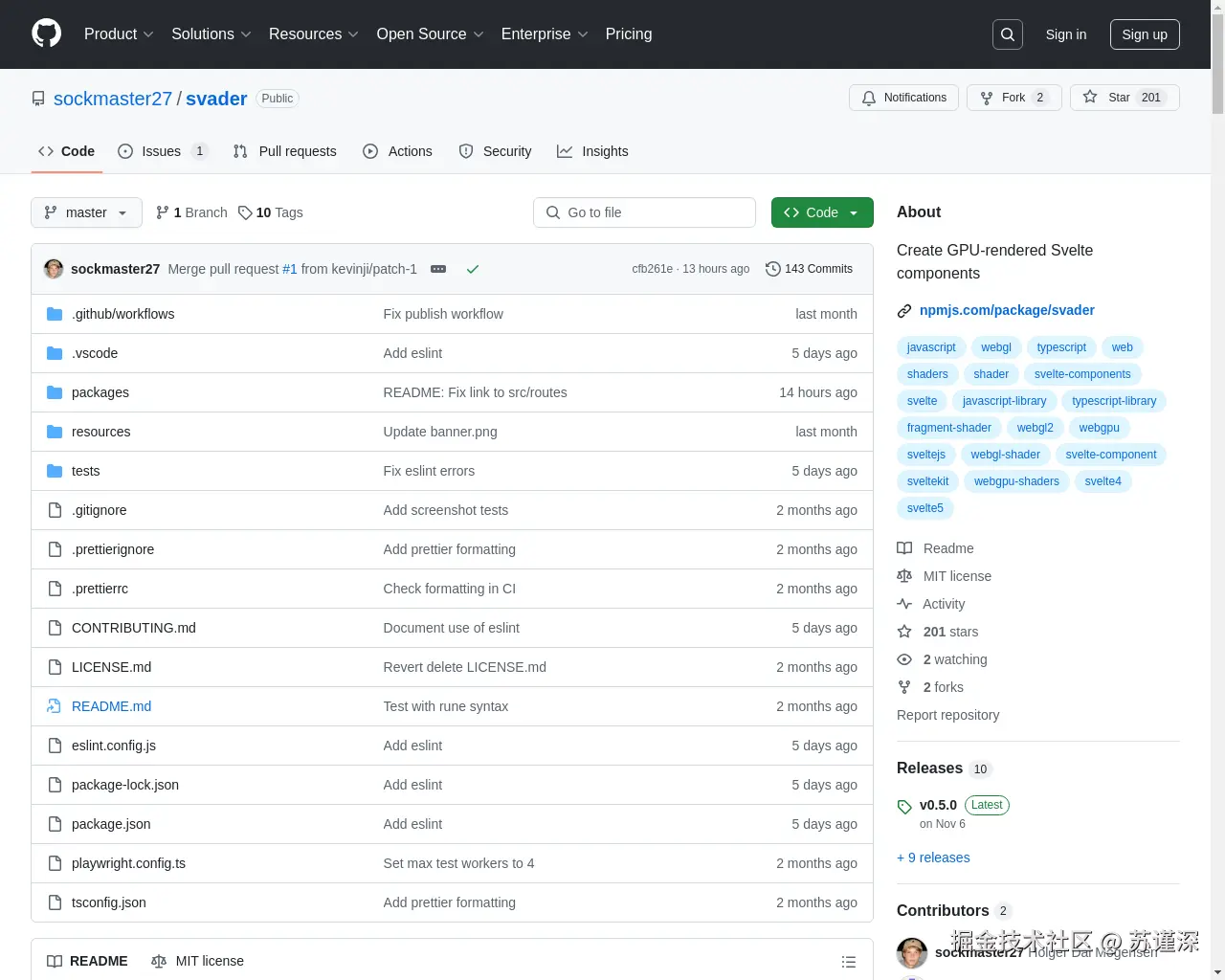Open the playwright.config.ts file
1225x980 pixels.
pos(128,863)
